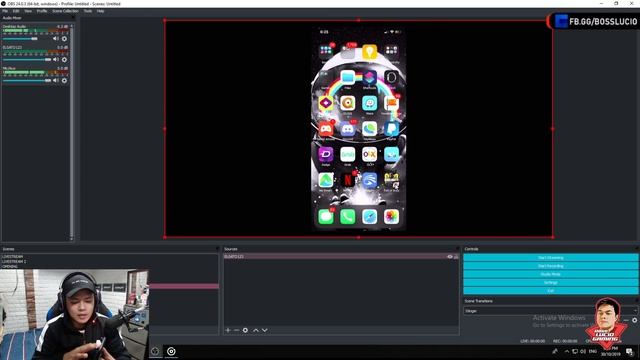Adjust the ELGATO volume slider

pos(27,60)
